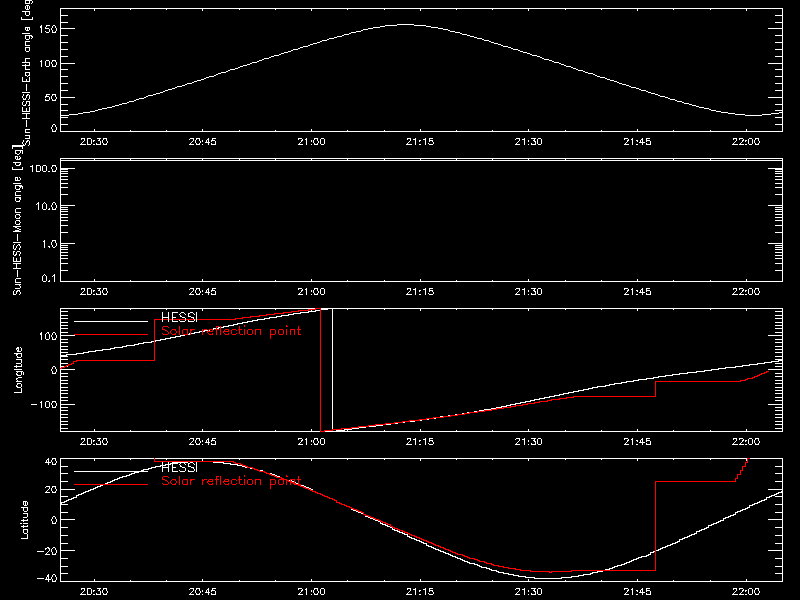The width and height of the screenshot is (800, 600).
Task: Click 21:00 time label under Moon angle plot
Action: (x=311, y=291)
